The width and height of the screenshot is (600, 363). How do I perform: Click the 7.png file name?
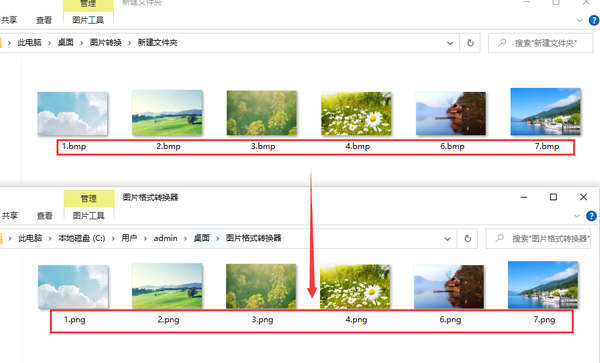[544, 320]
